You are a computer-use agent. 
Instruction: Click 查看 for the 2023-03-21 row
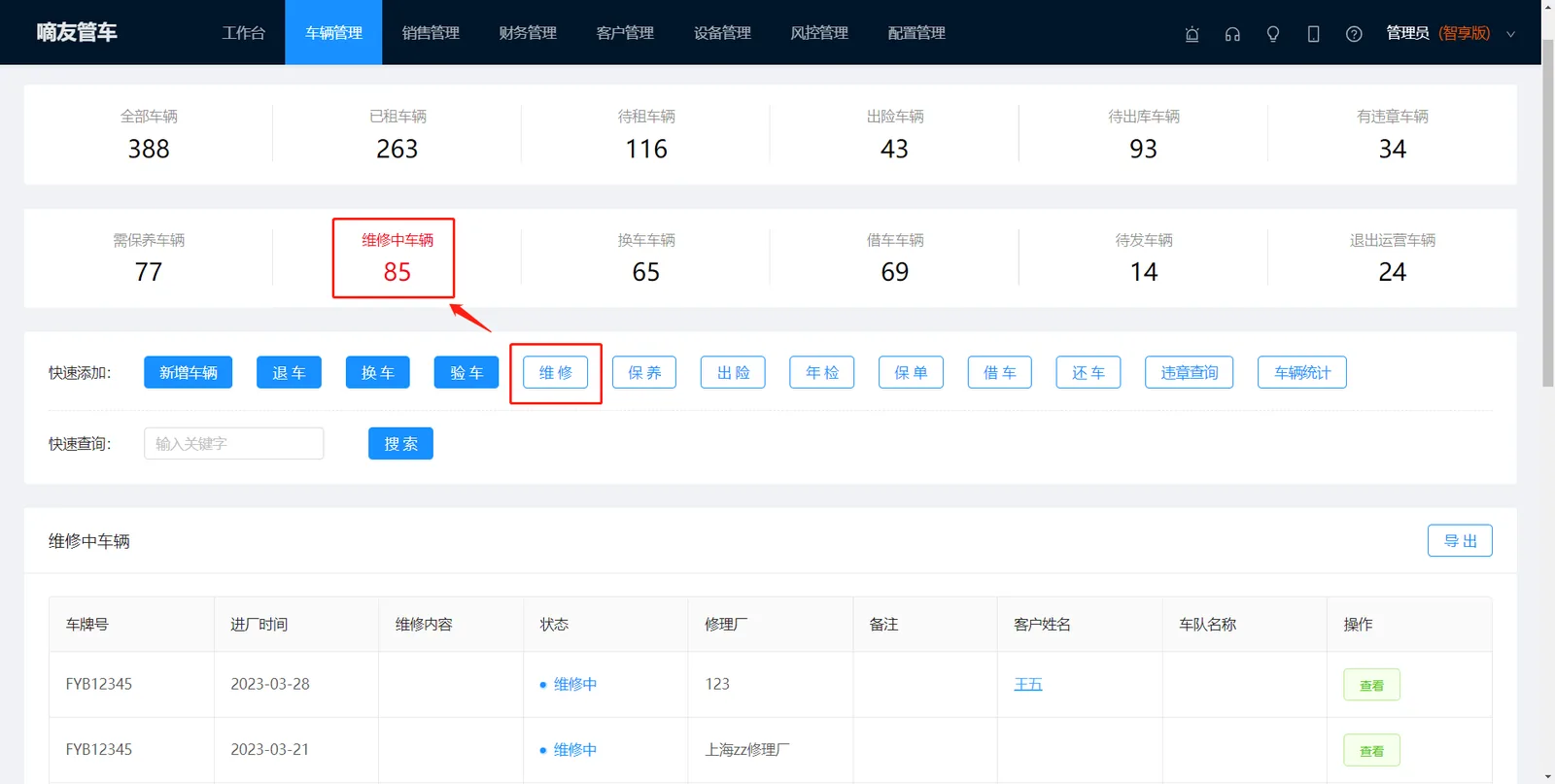click(1372, 750)
